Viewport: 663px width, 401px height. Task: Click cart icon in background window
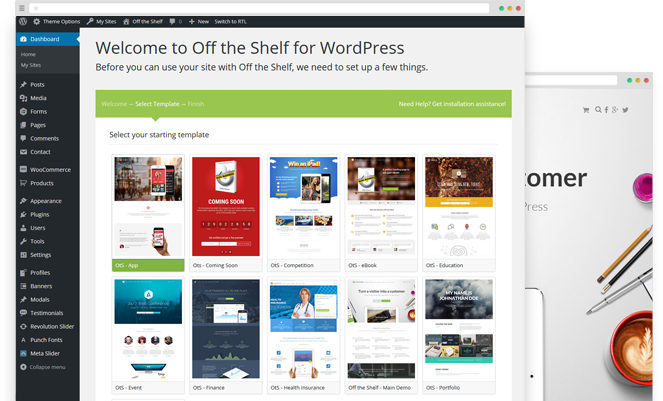tap(586, 110)
